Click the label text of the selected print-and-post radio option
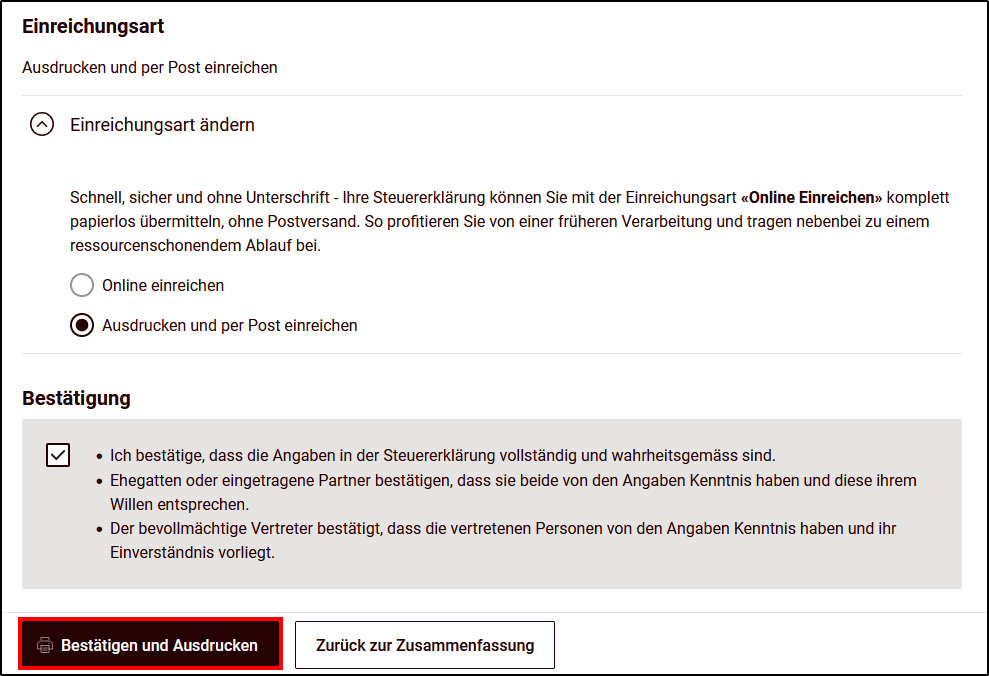This screenshot has width=989, height=676. tap(230, 325)
